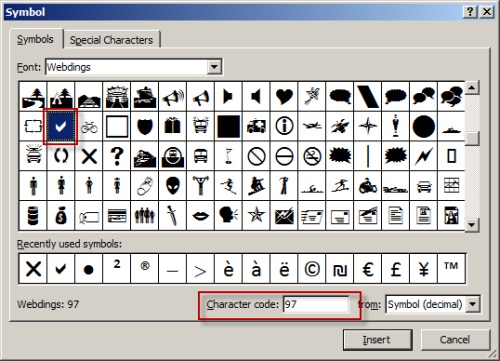Select the alien head symbol
Image resolution: width=500 pixels, height=361 pixels.
(x=173, y=186)
